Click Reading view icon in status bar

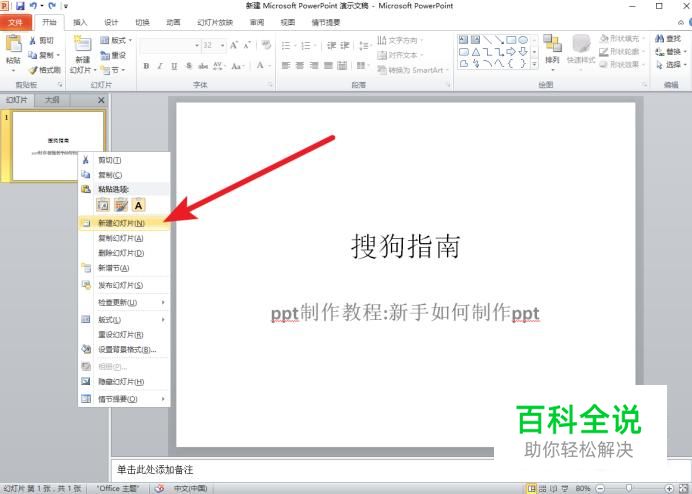(553, 488)
